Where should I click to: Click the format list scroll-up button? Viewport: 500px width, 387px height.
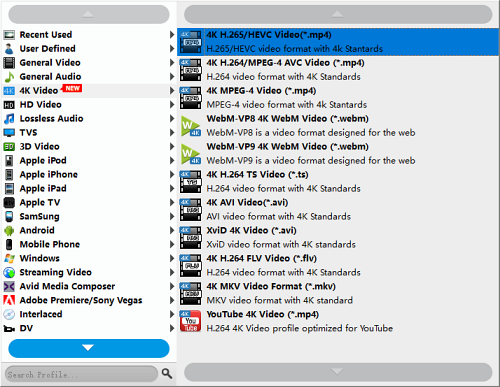[338, 14]
